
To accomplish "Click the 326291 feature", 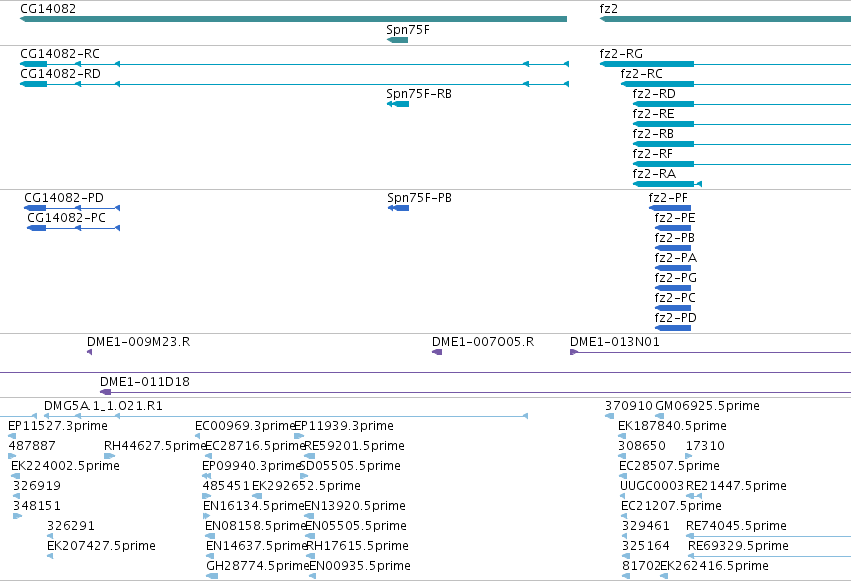I will pyautogui.click(x=50, y=536).
